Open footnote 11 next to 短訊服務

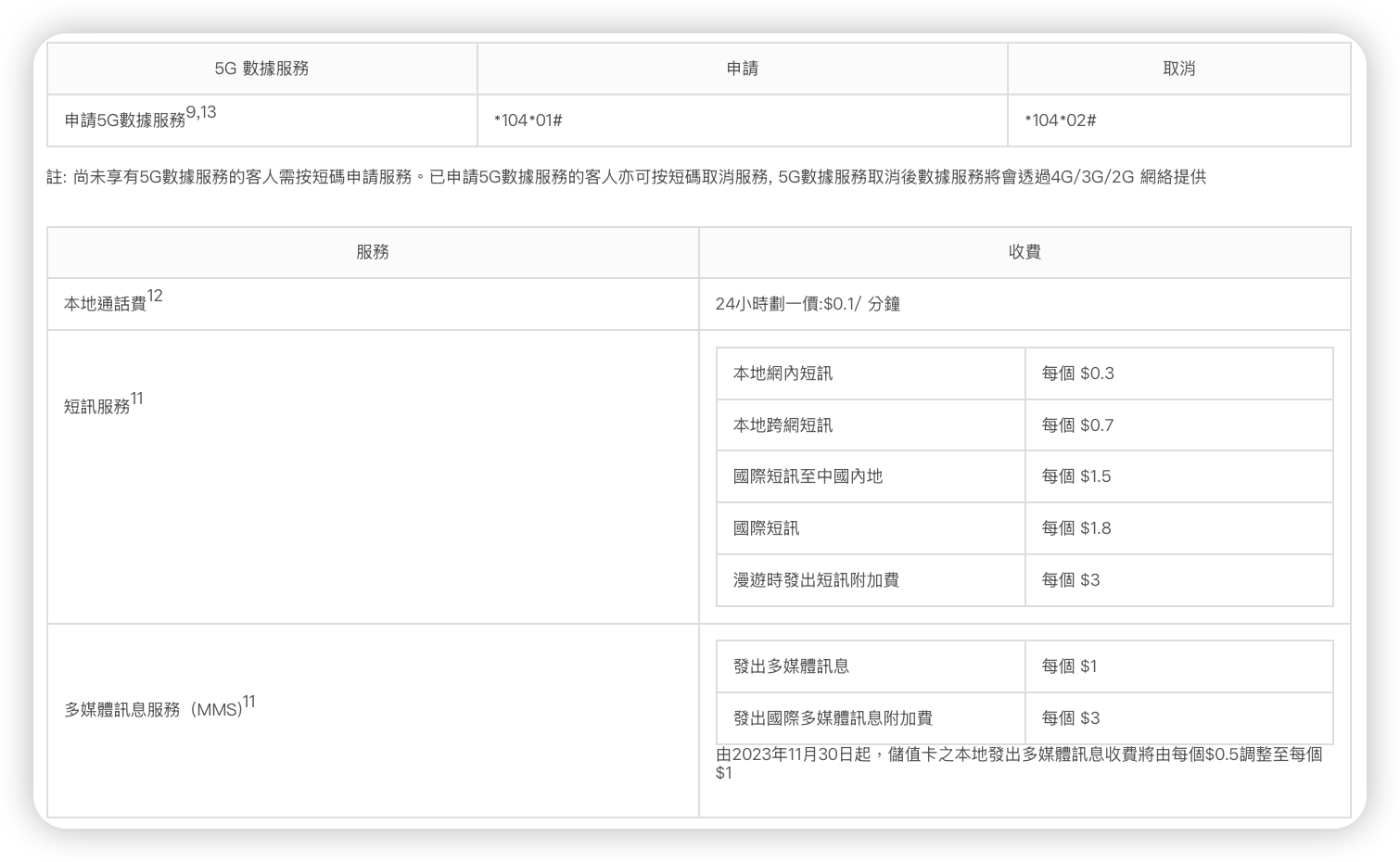[137, 399]
